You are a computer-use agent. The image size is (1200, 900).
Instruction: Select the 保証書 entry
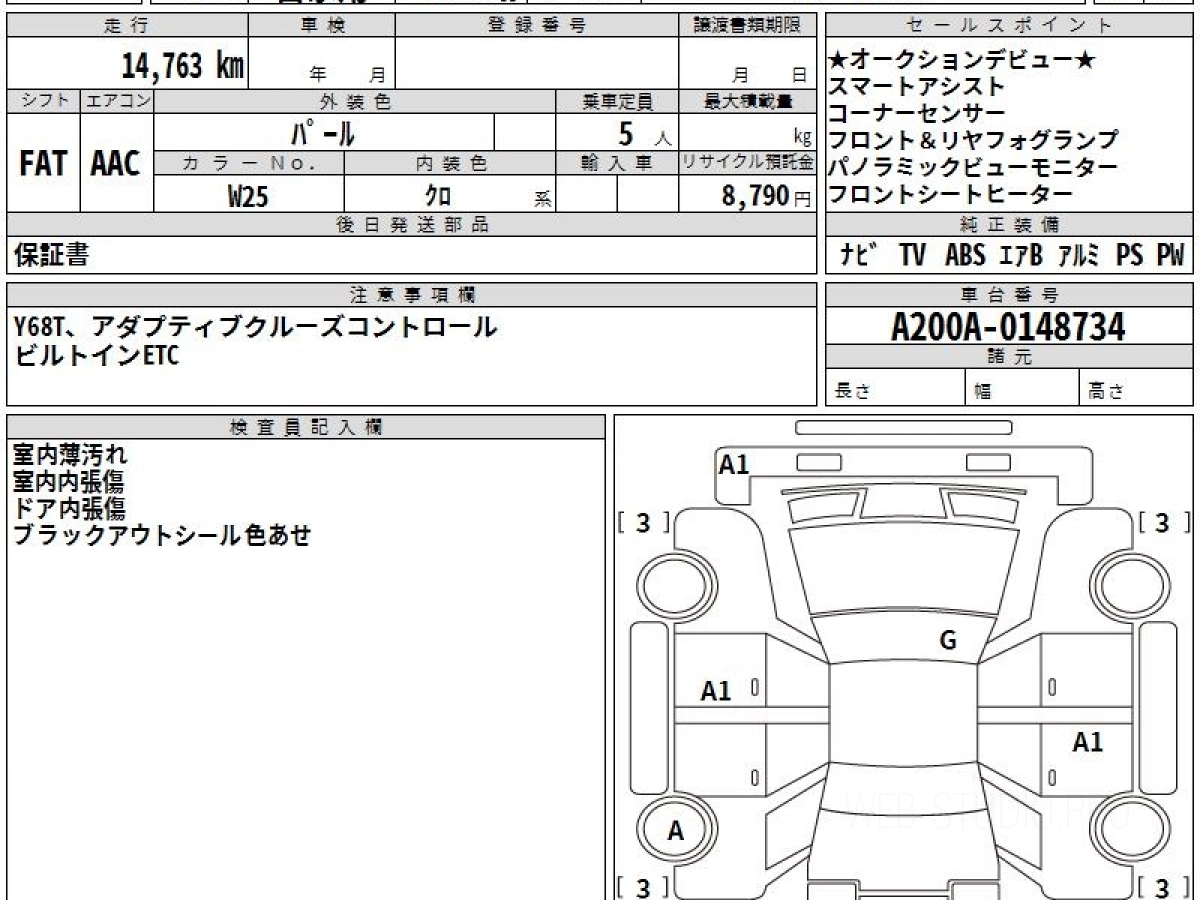[51, 255]
